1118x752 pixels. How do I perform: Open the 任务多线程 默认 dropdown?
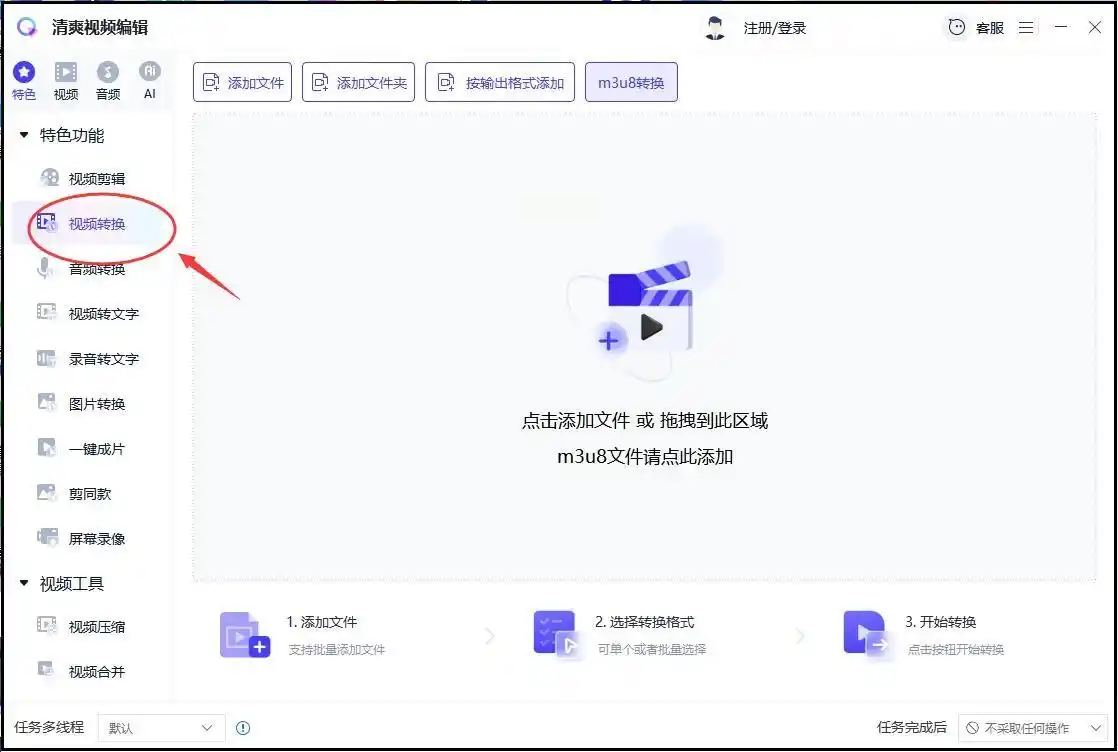click(161, 728)
